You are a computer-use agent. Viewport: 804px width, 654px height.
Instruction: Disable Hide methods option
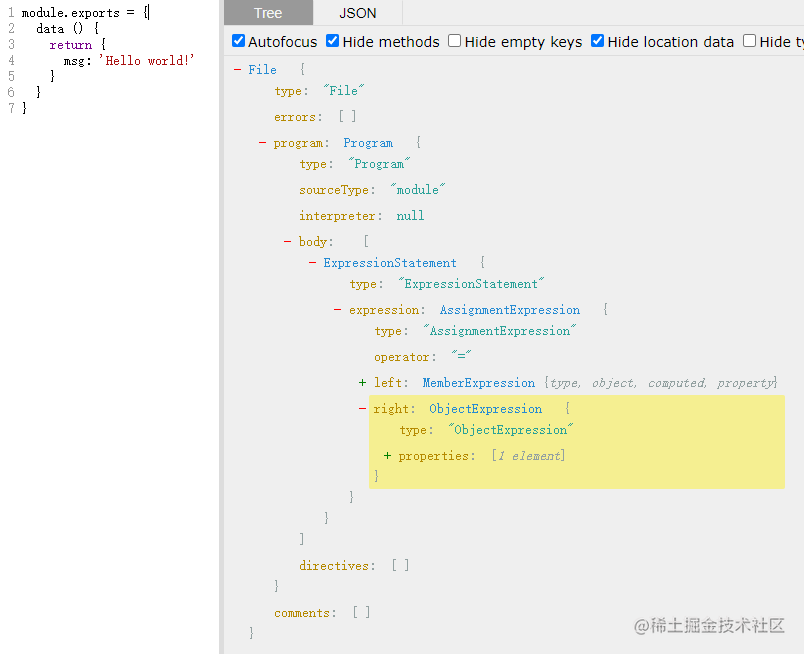[x=333, y=41]
